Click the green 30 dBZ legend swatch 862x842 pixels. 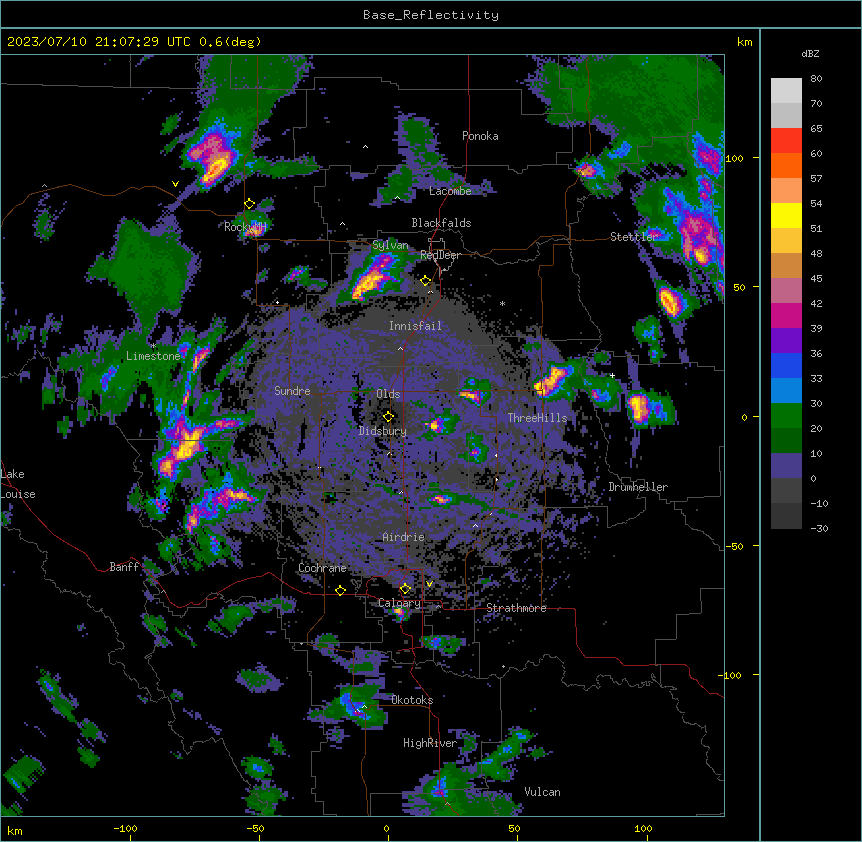coord(786,416)
